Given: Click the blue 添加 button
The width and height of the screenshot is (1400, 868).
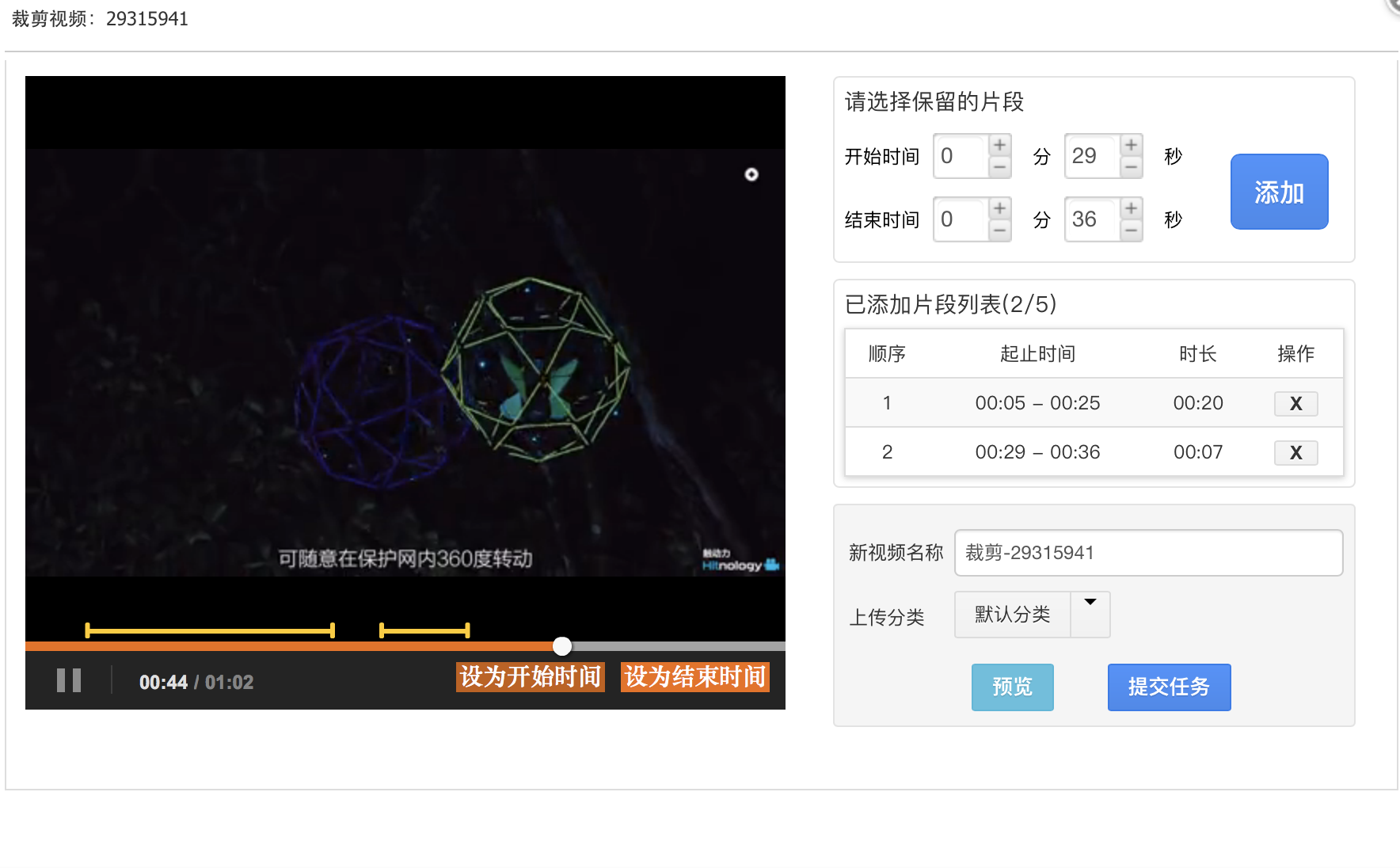Looking at the screenshot, I should [1279, 192].
